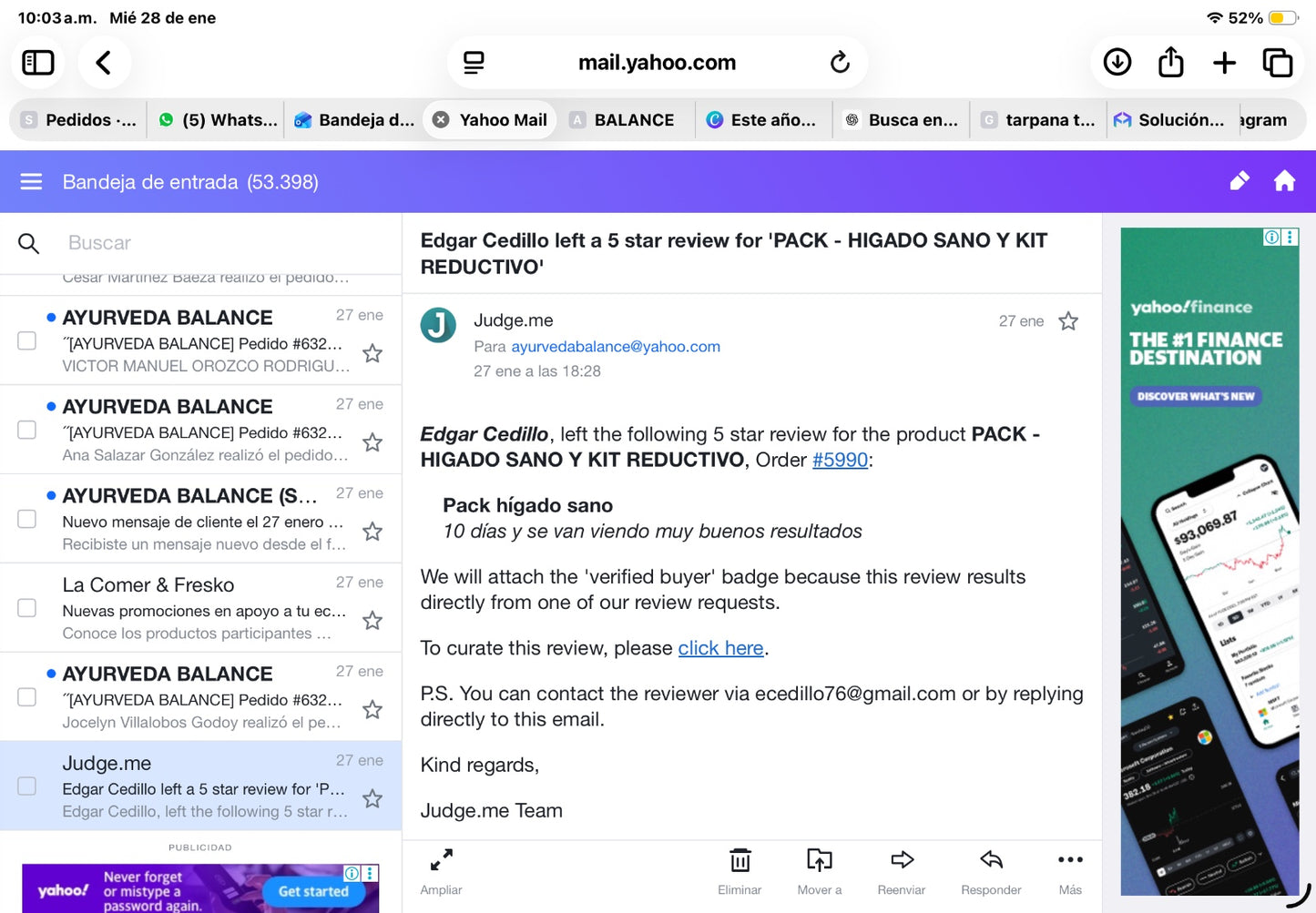Go back to the previous page
Screen dimensions: 1316x913
click(104, 63)
